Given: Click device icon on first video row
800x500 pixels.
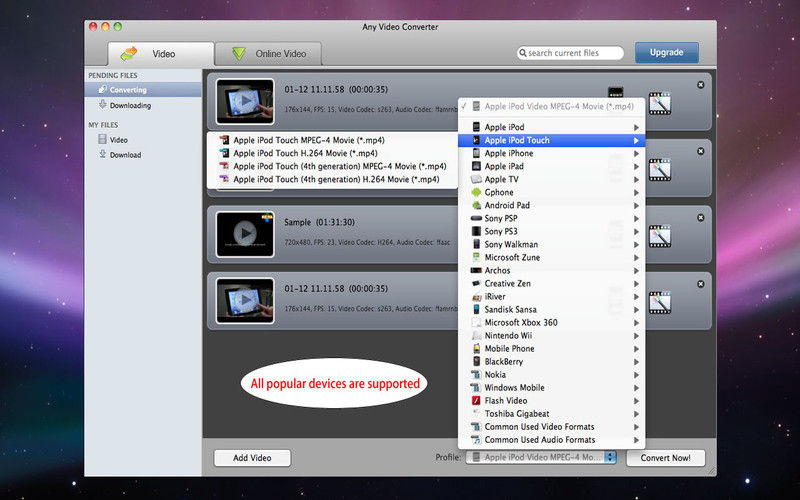Looking at the screenshot, I should (616, 92).
